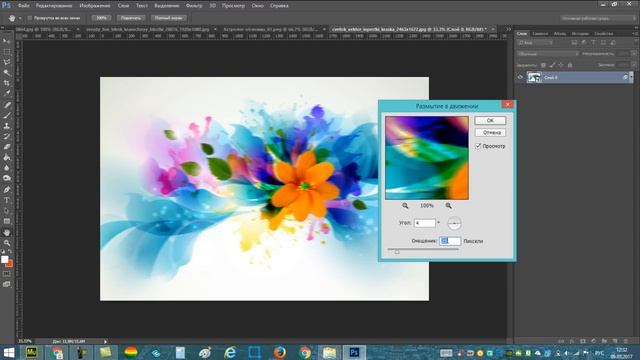Open the Изображение menu
Screen dimensions: 640x360
[x=95, y=6]
